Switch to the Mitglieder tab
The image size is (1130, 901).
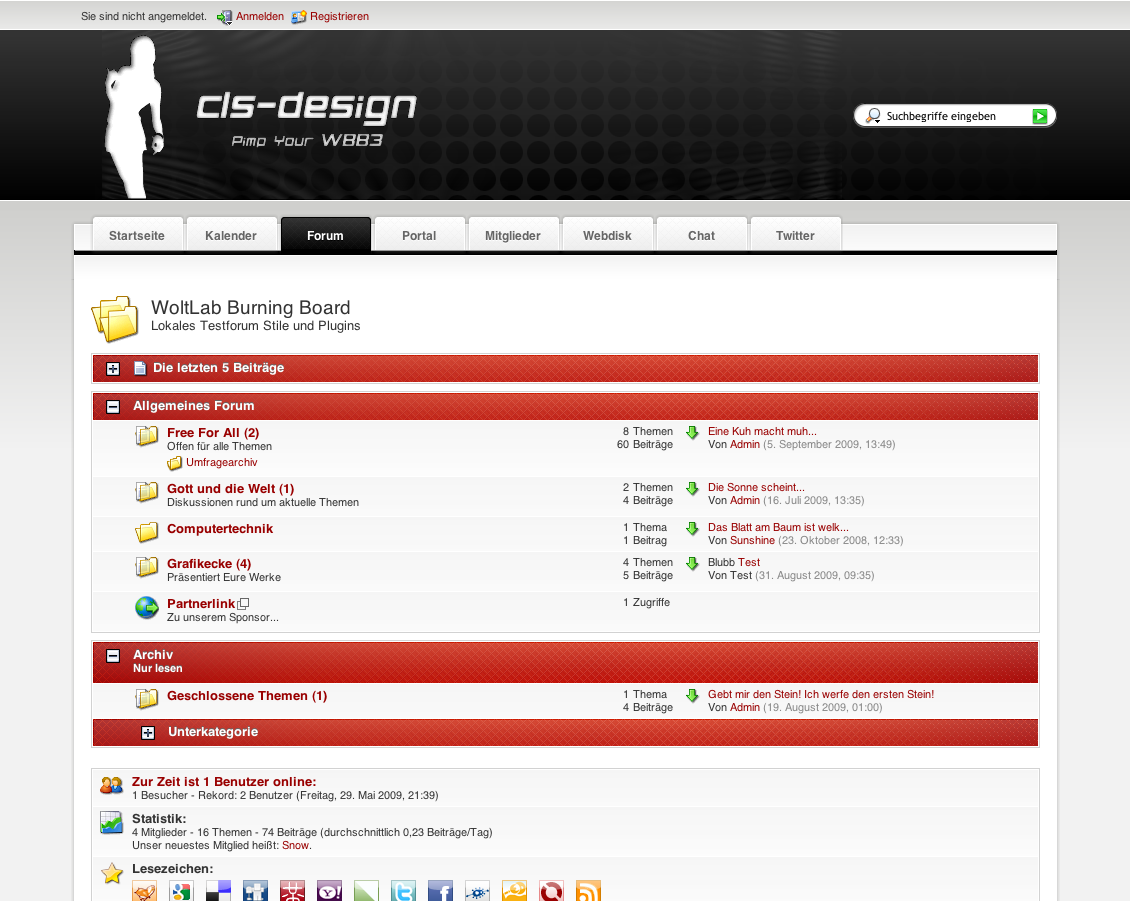pyautogui.click(x=513, y=236)
